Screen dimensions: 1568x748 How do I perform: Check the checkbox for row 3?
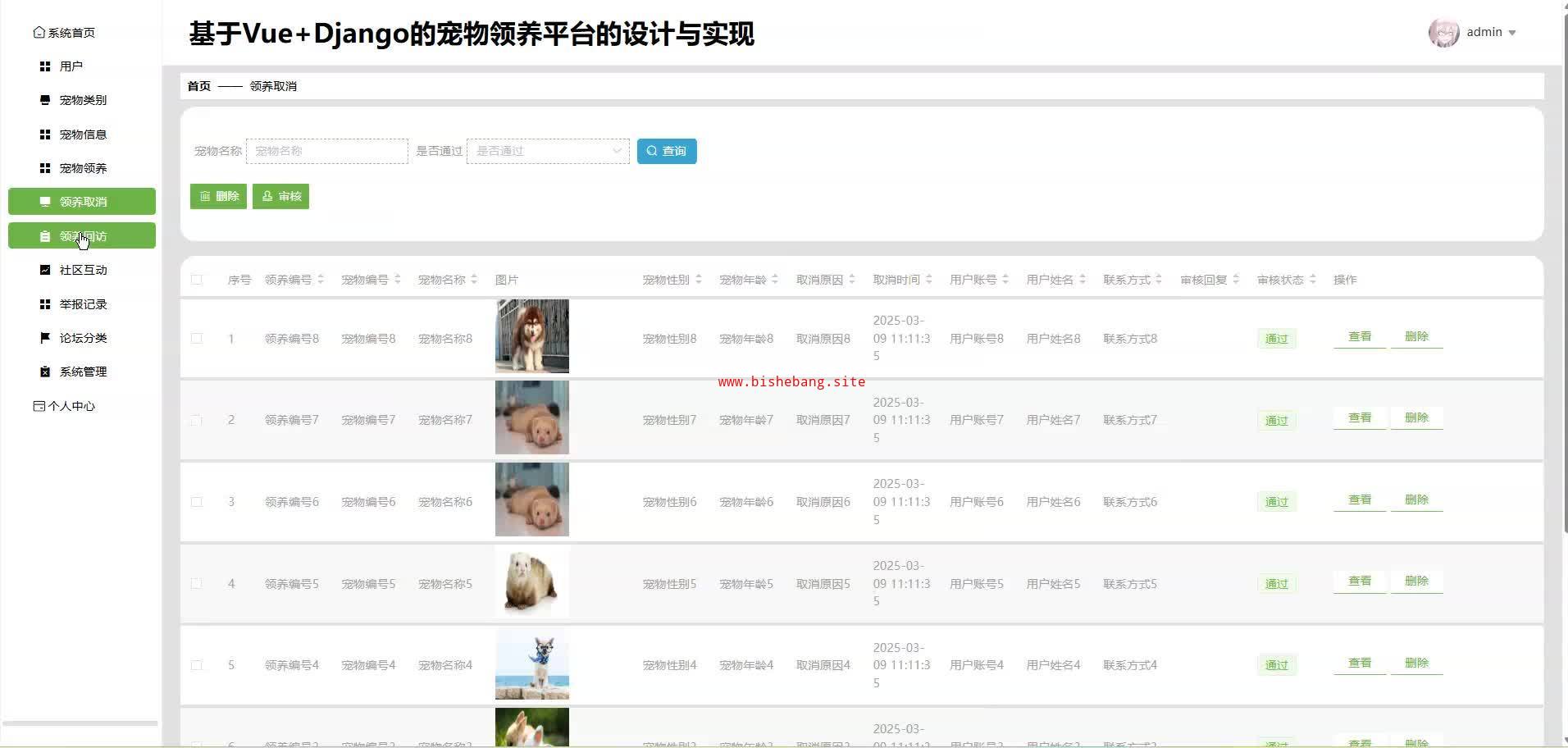[x=197, y=502]
